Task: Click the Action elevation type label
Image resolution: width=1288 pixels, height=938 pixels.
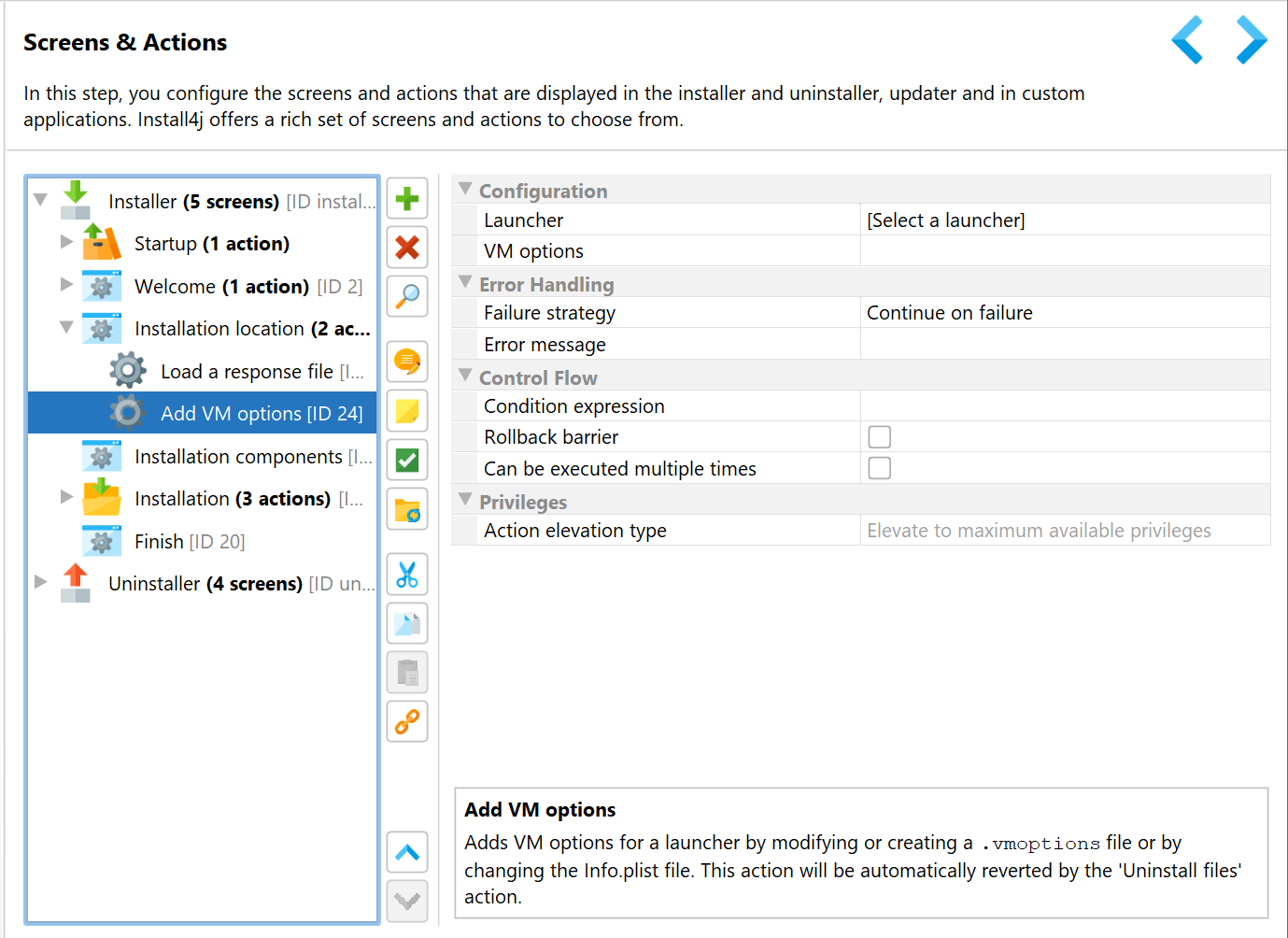Action: tap(575, 531)
